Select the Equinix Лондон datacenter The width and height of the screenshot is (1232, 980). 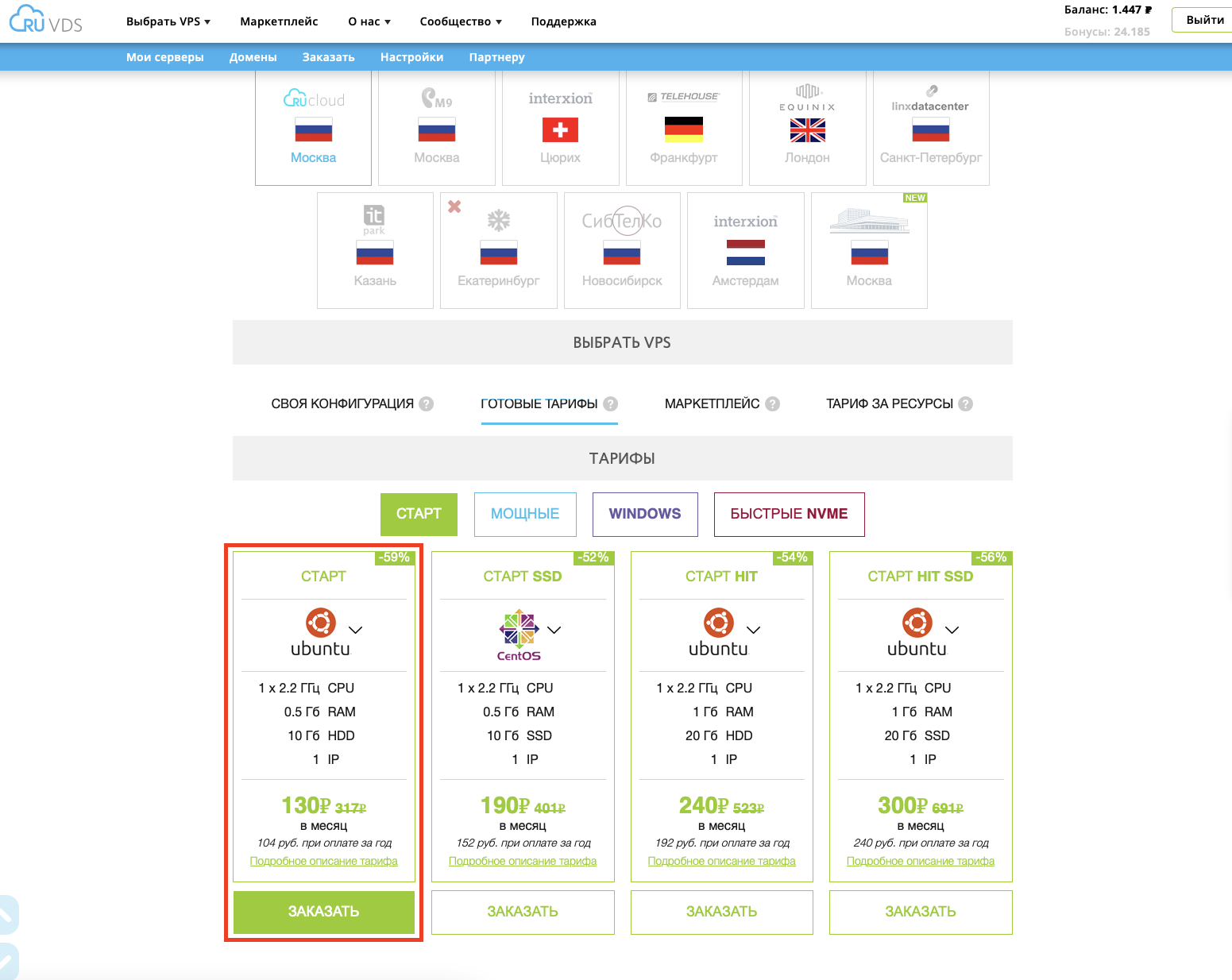[x=807, y=128]
